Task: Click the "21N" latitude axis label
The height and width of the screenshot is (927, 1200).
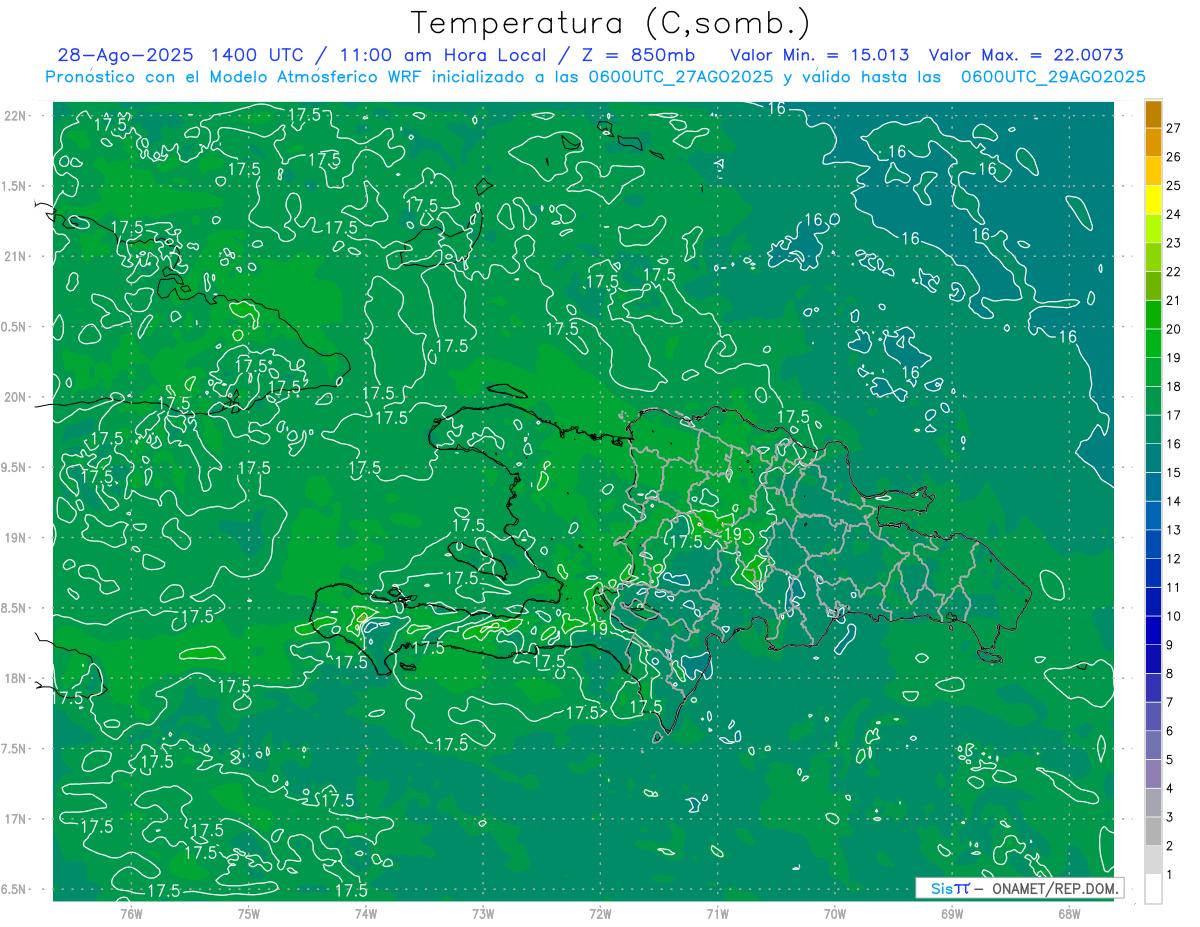Action: click(x=16, y=256)
